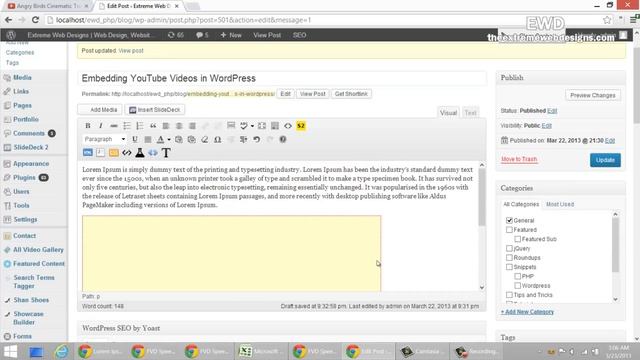Check the Wordpress category
Image resolution: width=640 pixels, height=360 pixels.
(x=518, y=285)
